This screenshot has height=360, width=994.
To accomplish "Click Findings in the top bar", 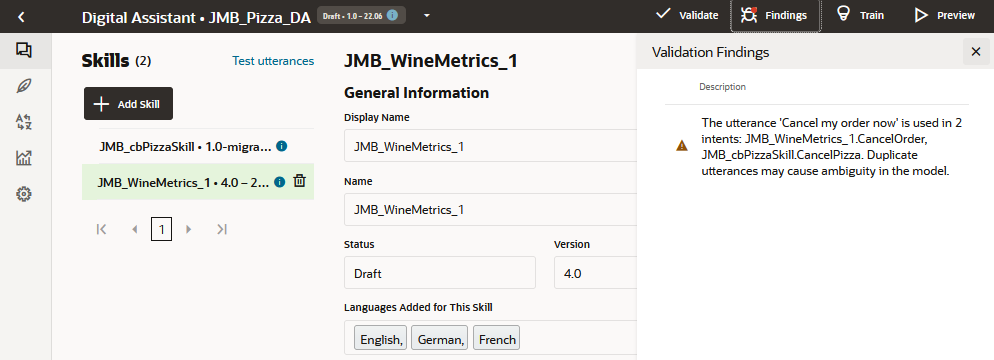I will click(x=776, y=15).
